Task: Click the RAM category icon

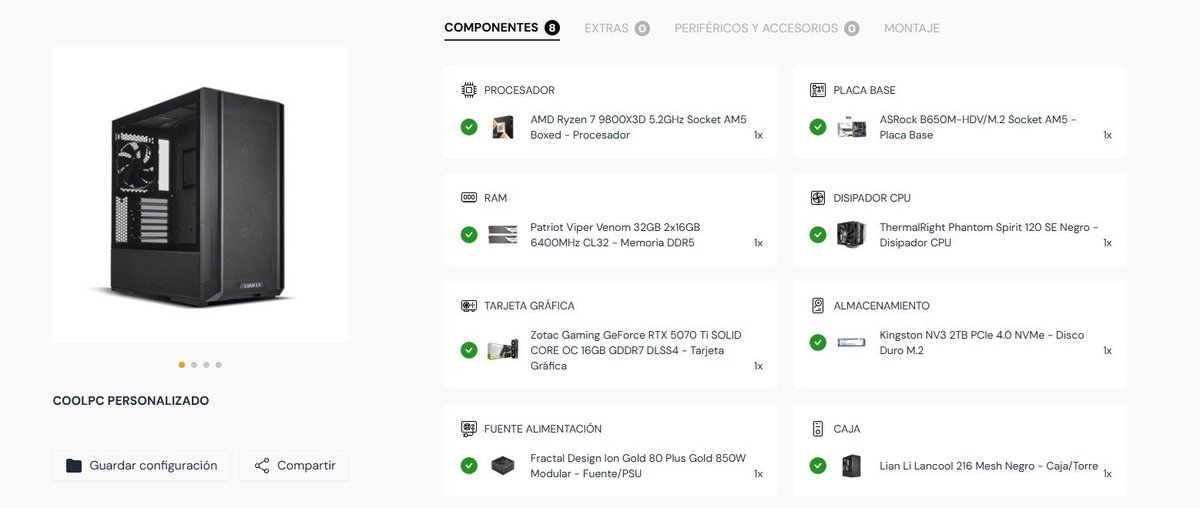Action: pyautogui.click(x=468, y=198)
